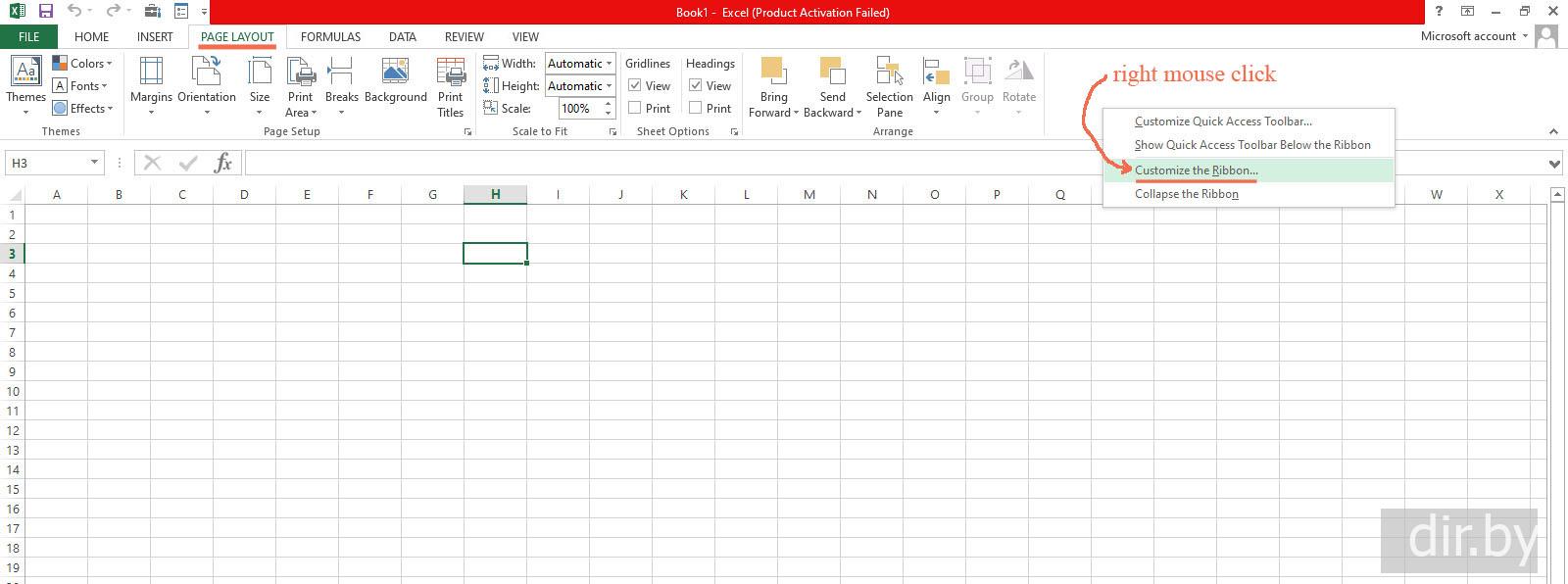Open the Colors theme palette
Image resolution: width=1568 pixels, height=584 pixels.
[82, 64]
